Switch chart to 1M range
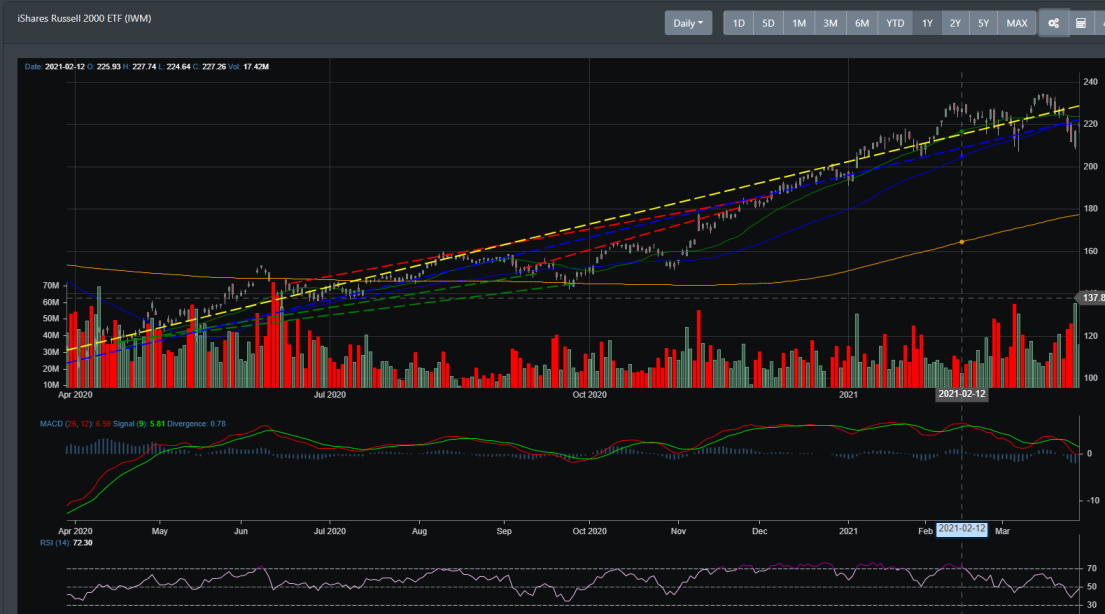 (x=799, y=23)
